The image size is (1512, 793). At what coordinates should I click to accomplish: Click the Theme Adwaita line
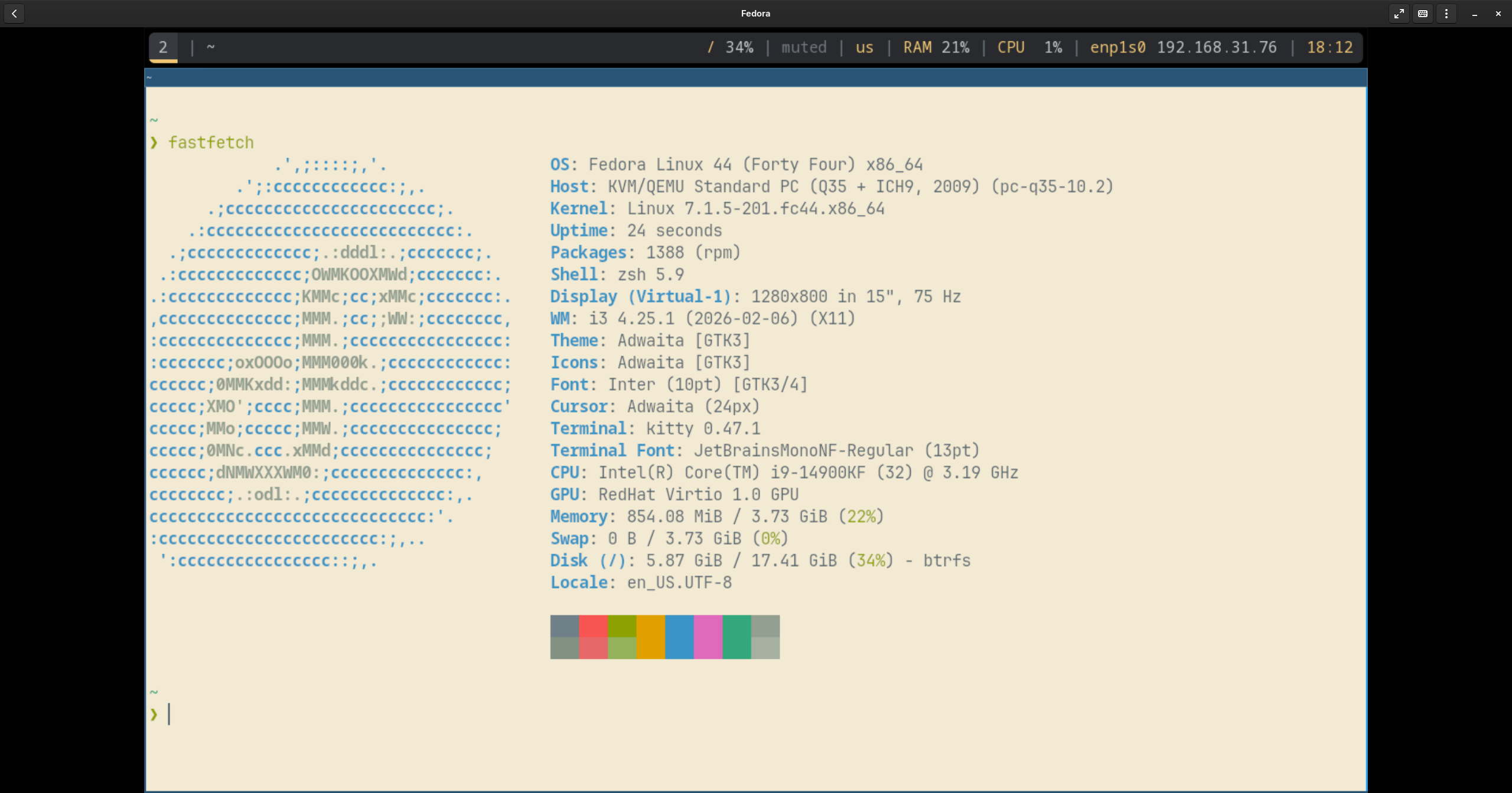click(x=650, y=340)
